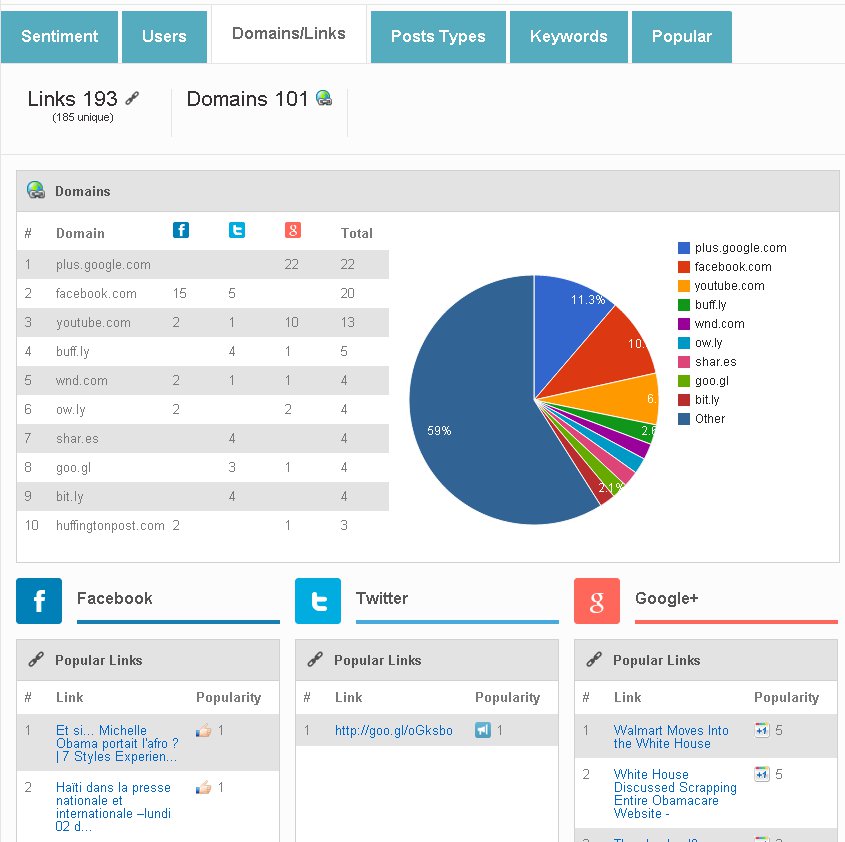Open the Sentiment tab
This screenshot has height=842, width=845.
tap(59, 37)
